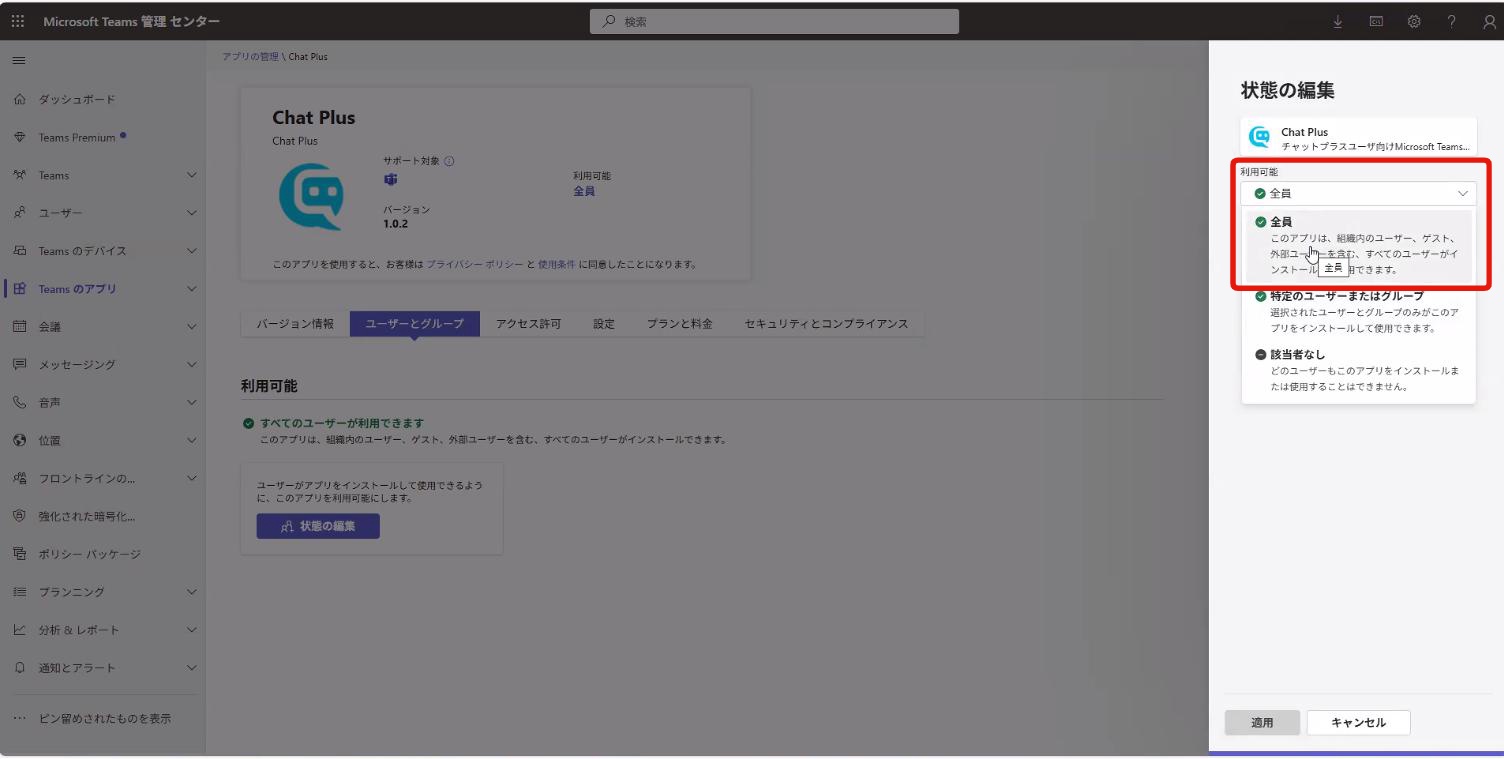Click the Messaging chat icon

coord(19,364)
